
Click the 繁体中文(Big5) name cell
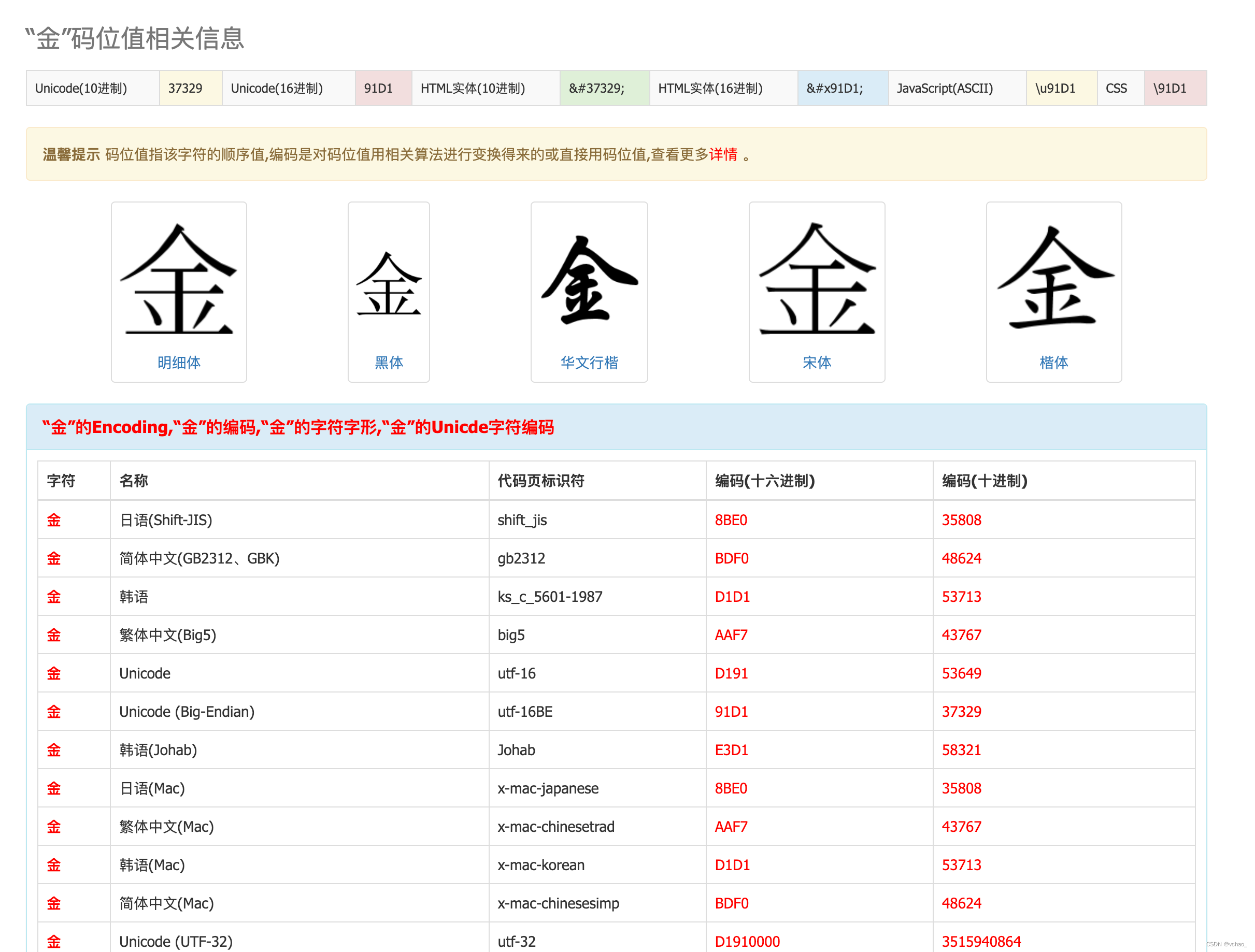300,635
